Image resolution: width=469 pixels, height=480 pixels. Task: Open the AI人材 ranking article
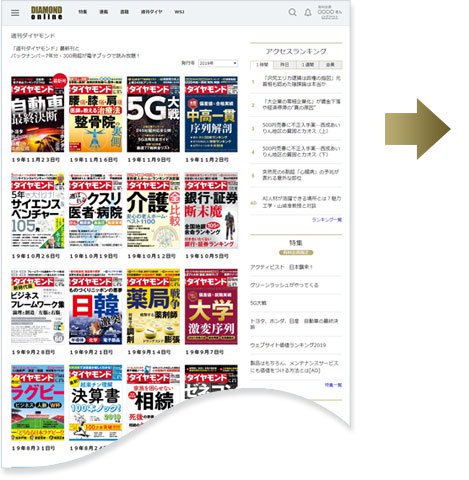coord(301,202)
